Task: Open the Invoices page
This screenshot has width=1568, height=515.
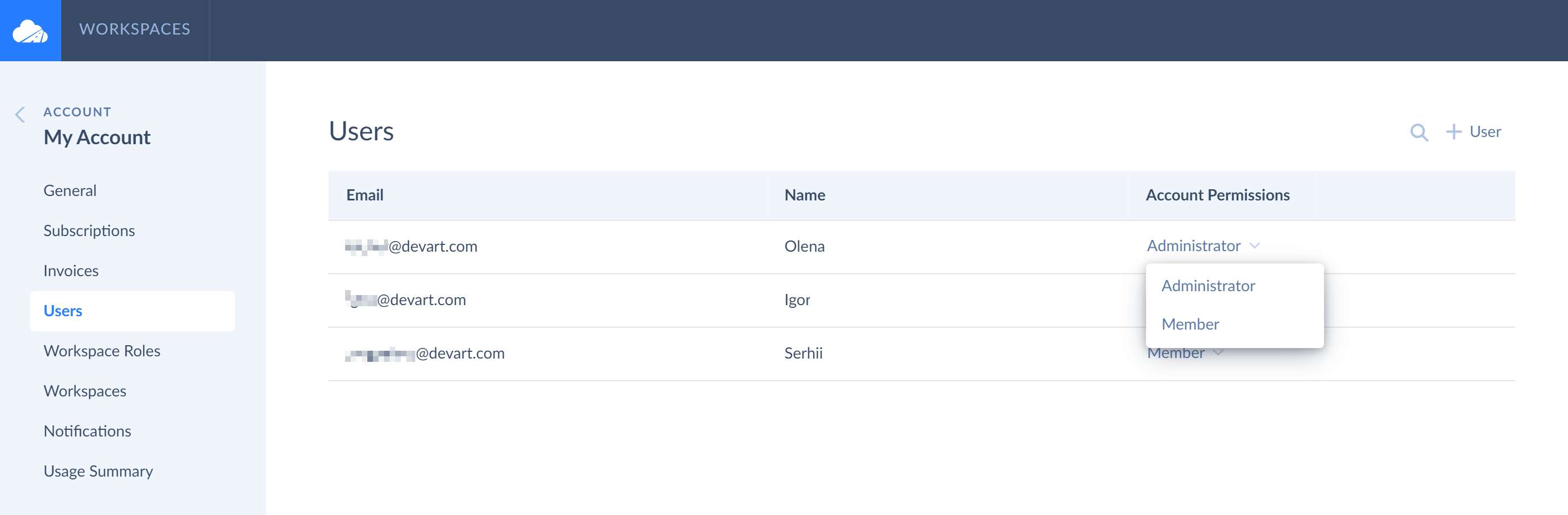Action: pos(71,270)
